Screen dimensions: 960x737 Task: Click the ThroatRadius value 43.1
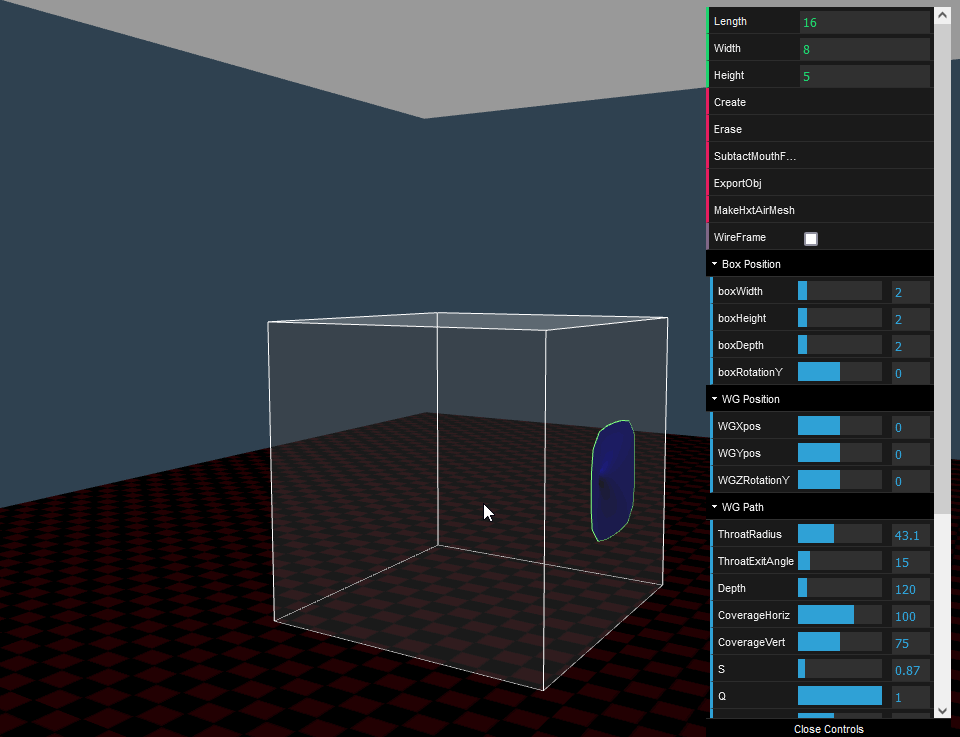click(x=910, y=535)
